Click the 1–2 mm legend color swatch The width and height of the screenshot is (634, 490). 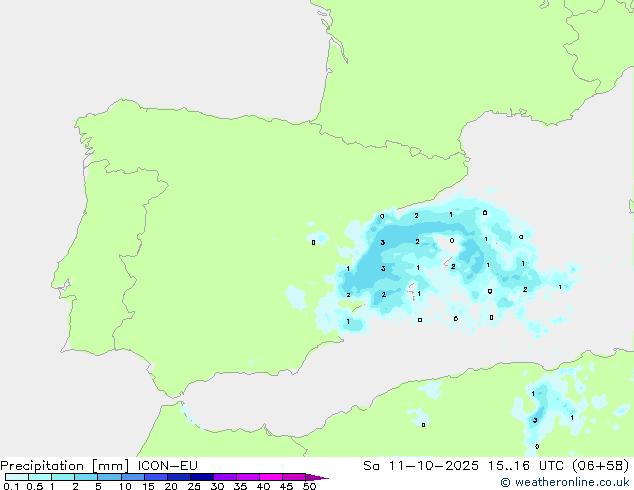coord(63,477)
